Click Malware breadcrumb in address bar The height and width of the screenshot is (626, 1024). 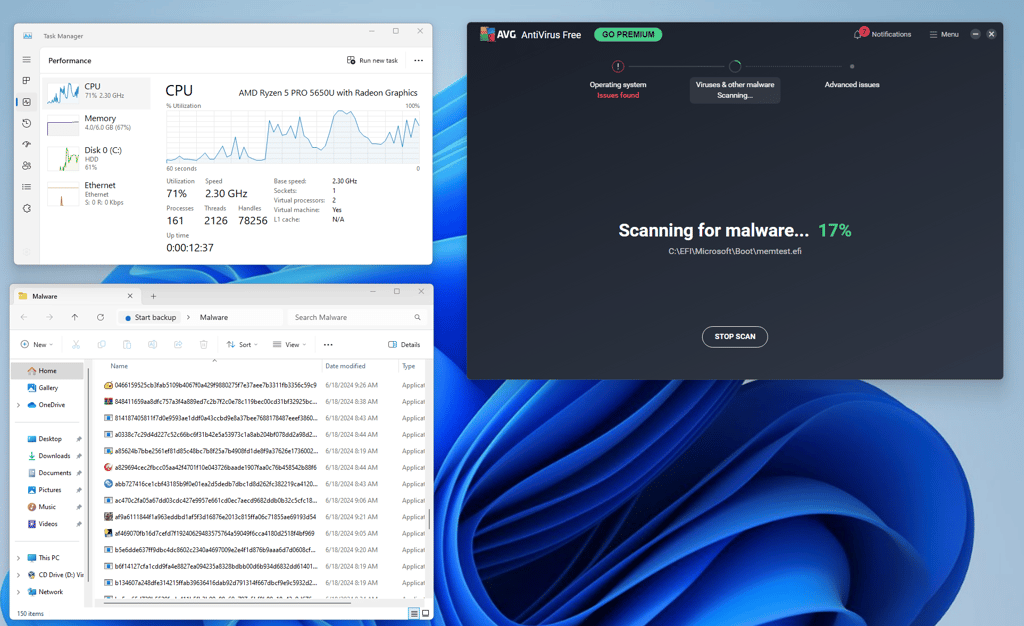tap(214, 317)
